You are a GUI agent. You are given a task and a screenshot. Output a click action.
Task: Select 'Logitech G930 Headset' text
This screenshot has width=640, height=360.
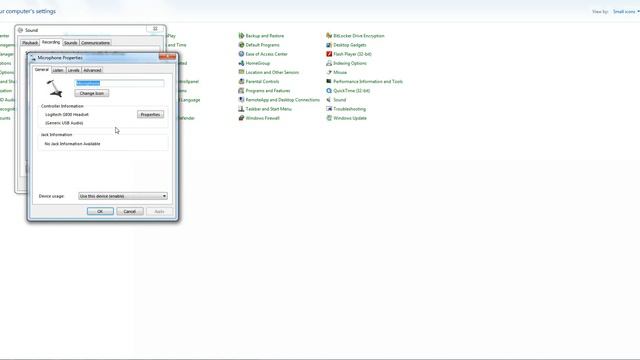click(x=67, y=115)
